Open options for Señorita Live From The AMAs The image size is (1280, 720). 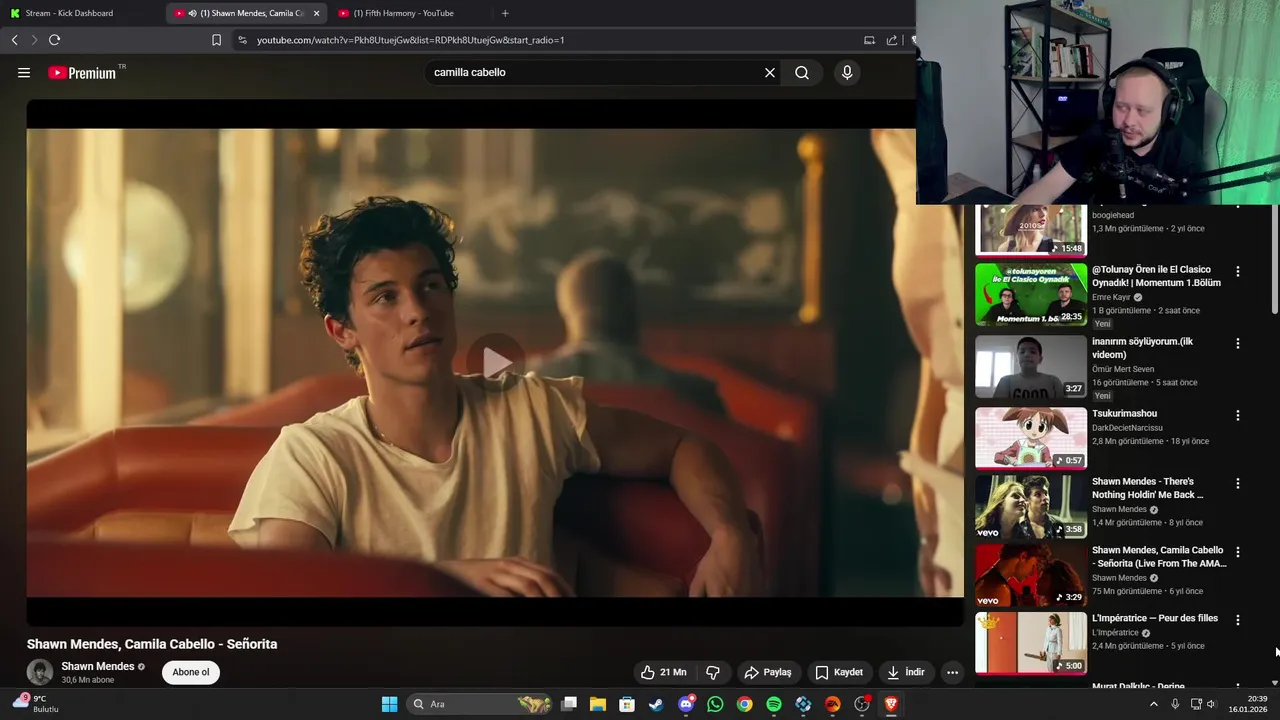1237,552
